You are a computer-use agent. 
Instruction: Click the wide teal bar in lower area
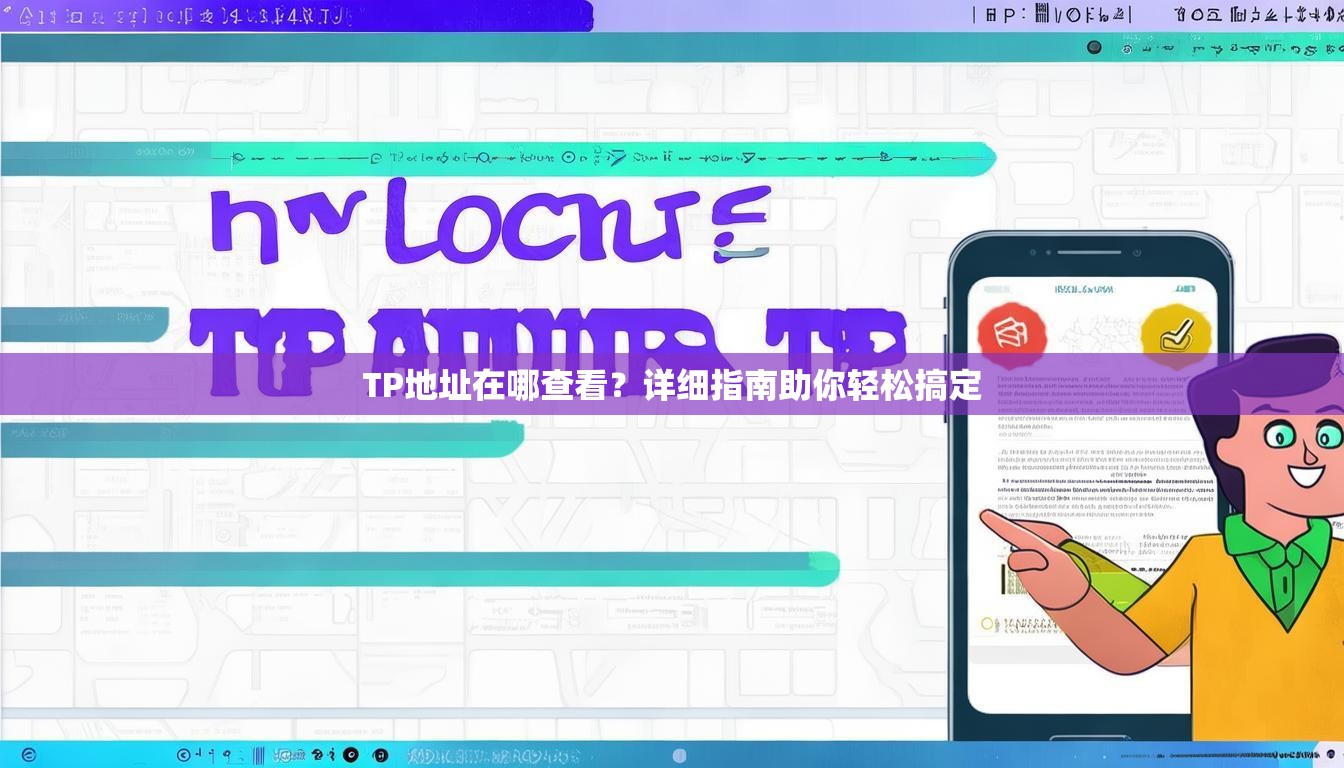pyautogui.click(x=418, y=569)
